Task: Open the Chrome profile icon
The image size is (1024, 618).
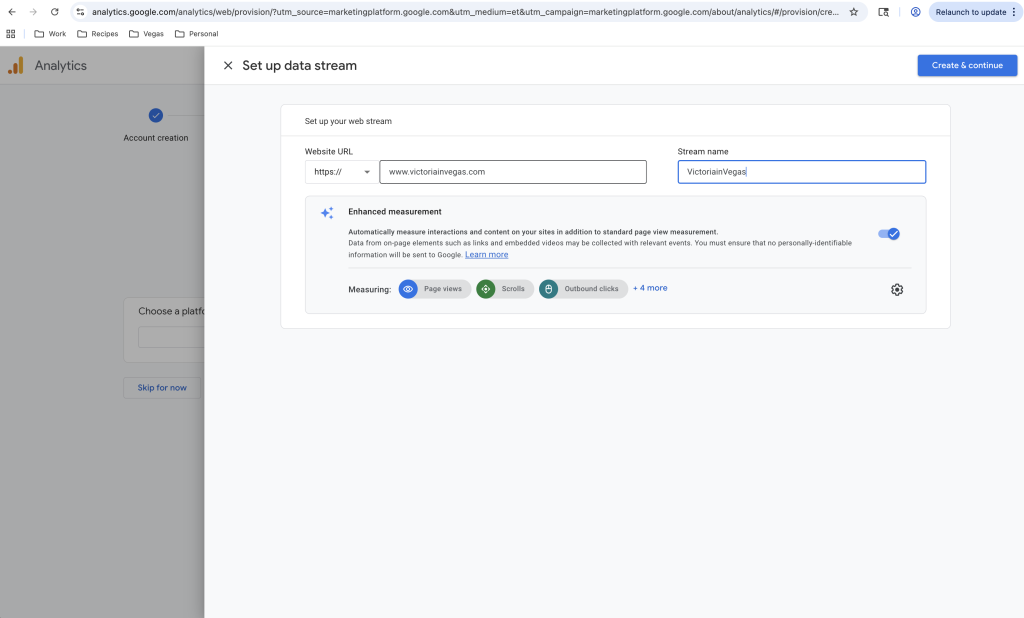Action: pos(915,12)
